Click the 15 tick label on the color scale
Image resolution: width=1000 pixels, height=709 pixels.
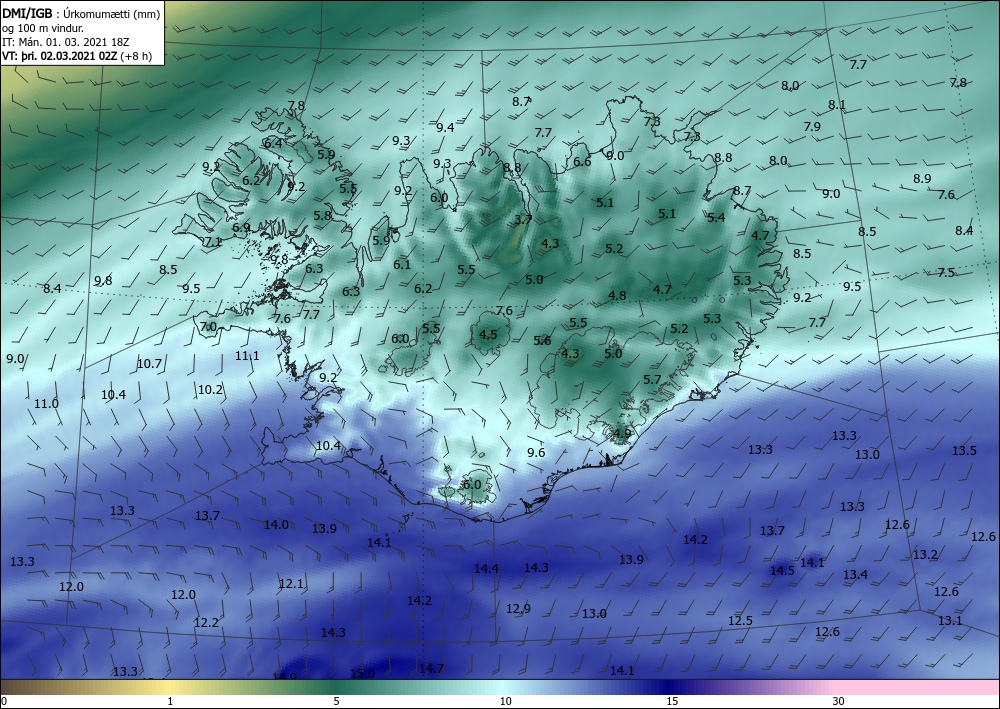(x=672, y=702)
